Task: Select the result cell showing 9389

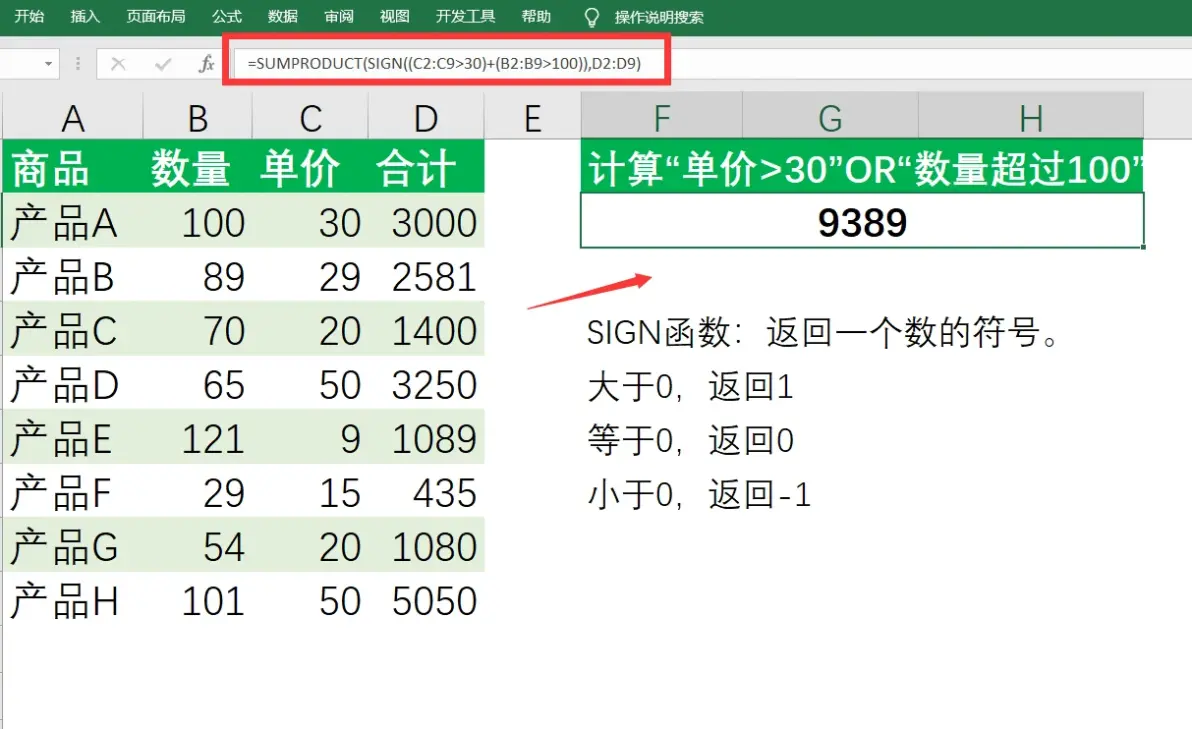Action: 862,220
